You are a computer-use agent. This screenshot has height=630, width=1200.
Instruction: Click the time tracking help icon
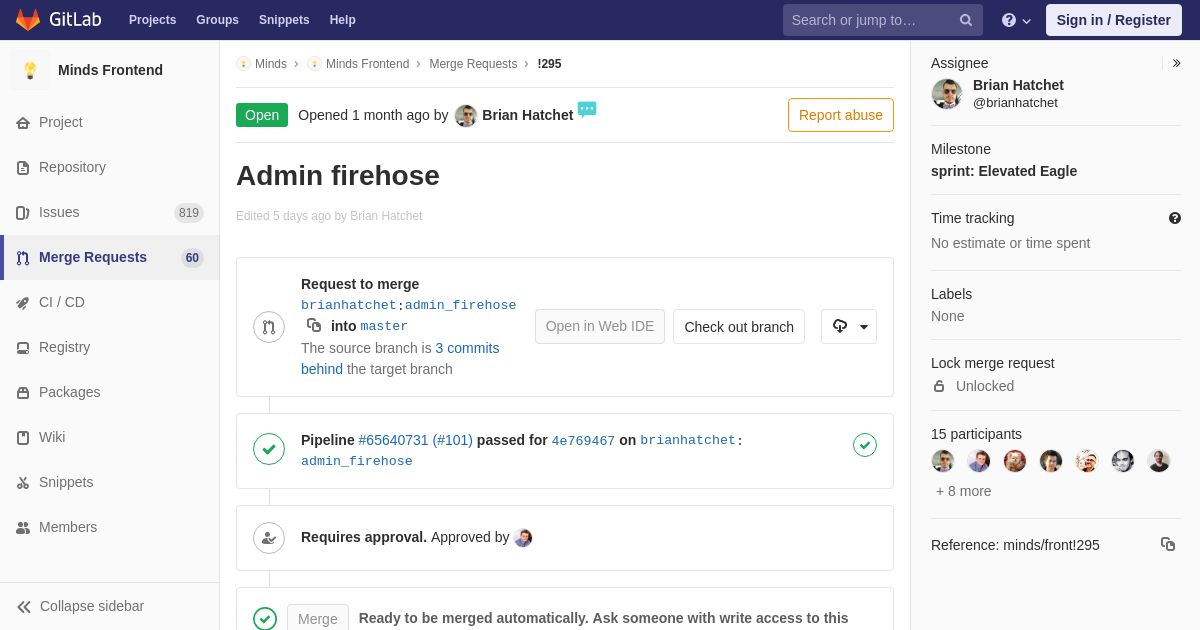point(1175,218)
